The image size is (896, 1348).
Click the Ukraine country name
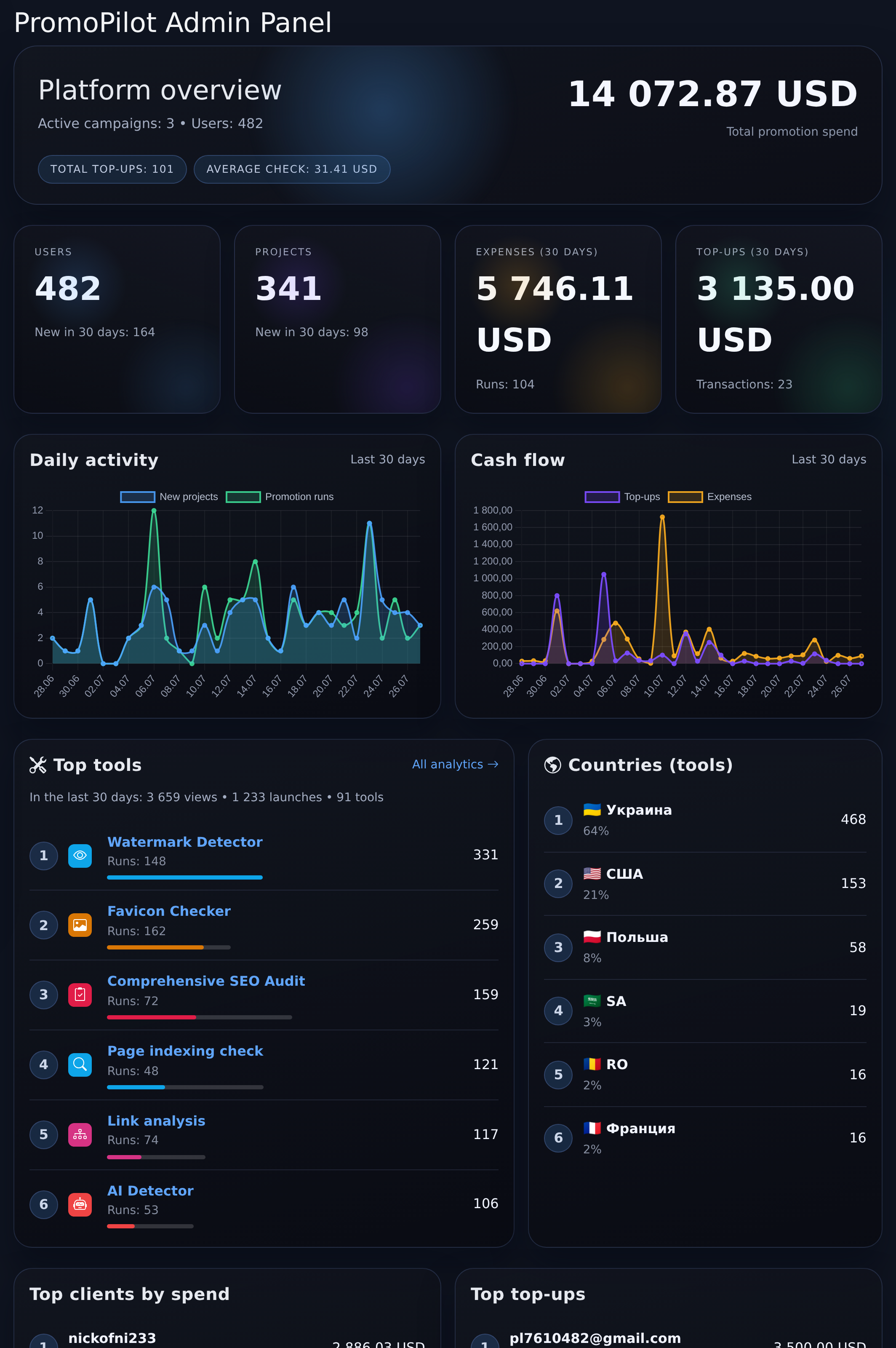pyautogui.click(x=639, y=810)
